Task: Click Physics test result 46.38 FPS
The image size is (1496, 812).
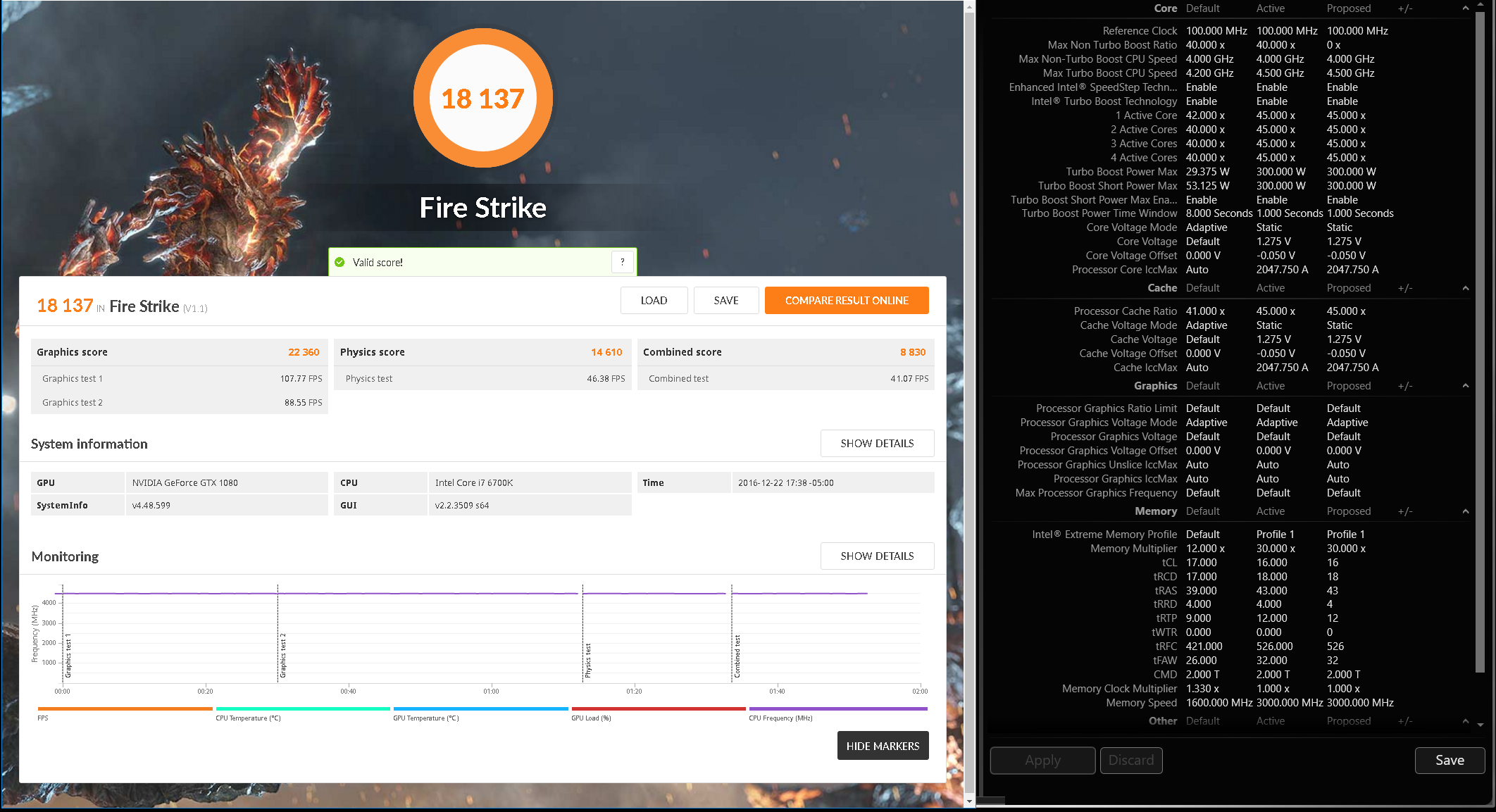Action: [x=606, y=378]
